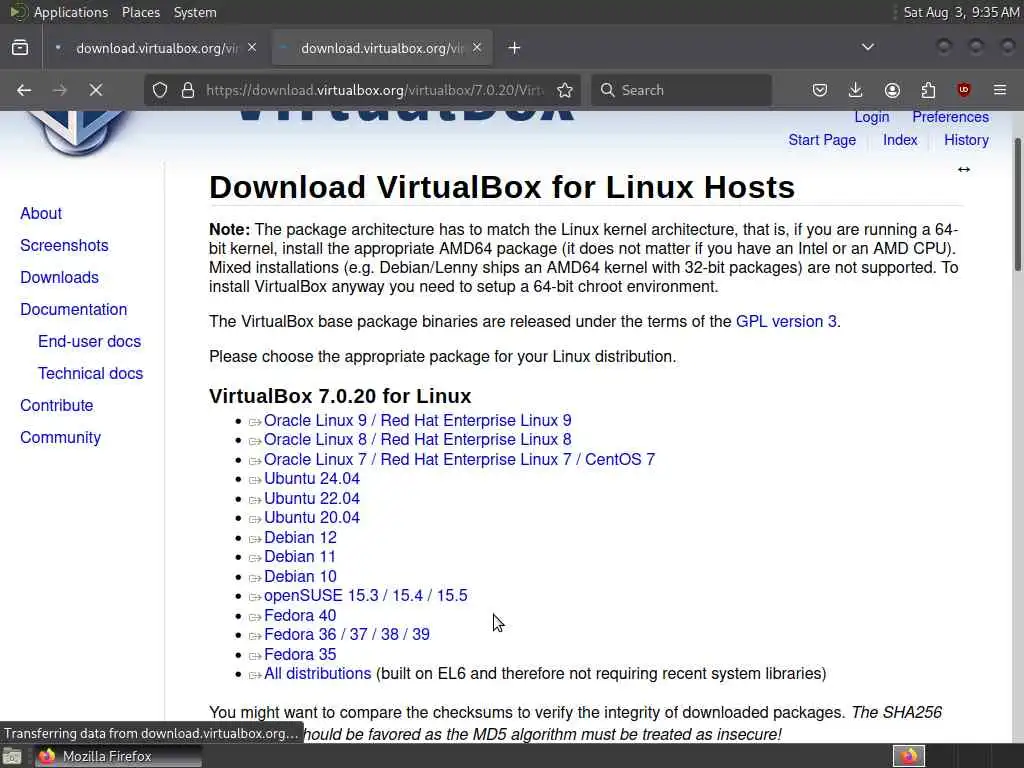This screenshot has width=1024, height=768.
Task: Open the Preferences link
Action: (950, 117)
